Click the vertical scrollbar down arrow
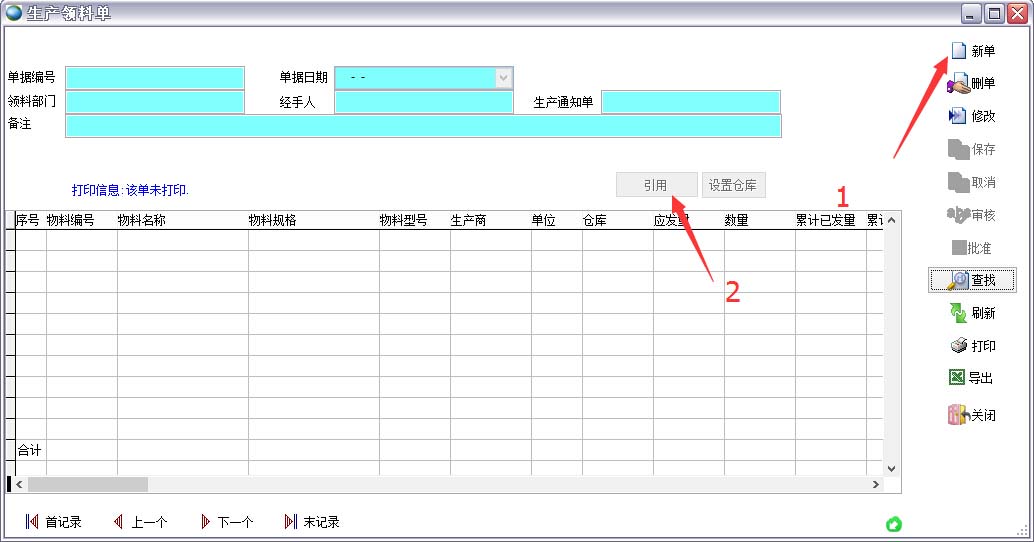The width and height of the screenshot is (1034, 542). pos(892,468)
